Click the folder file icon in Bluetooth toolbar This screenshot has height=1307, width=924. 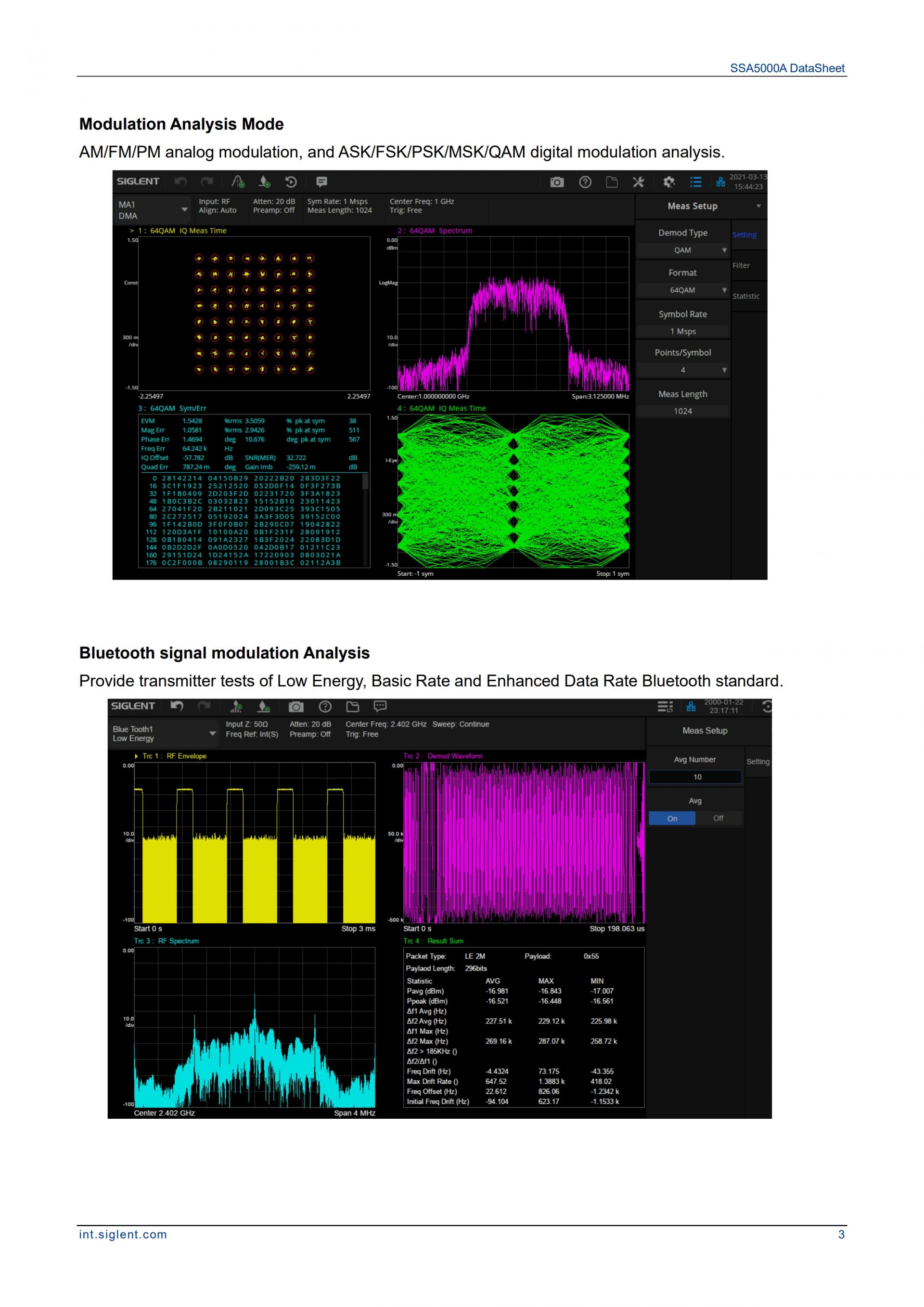353,706
